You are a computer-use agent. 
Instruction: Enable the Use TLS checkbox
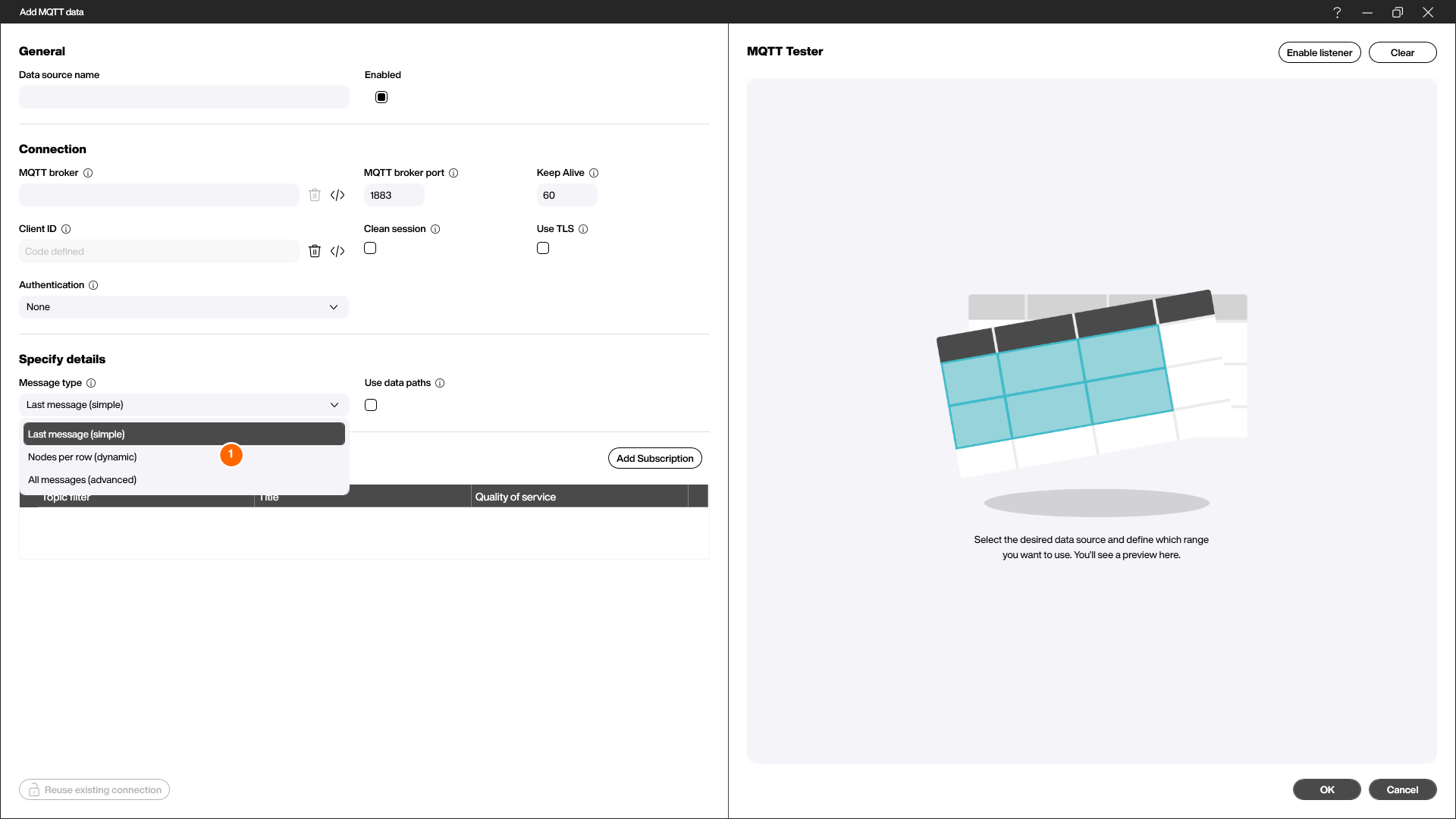pos(543,248)
